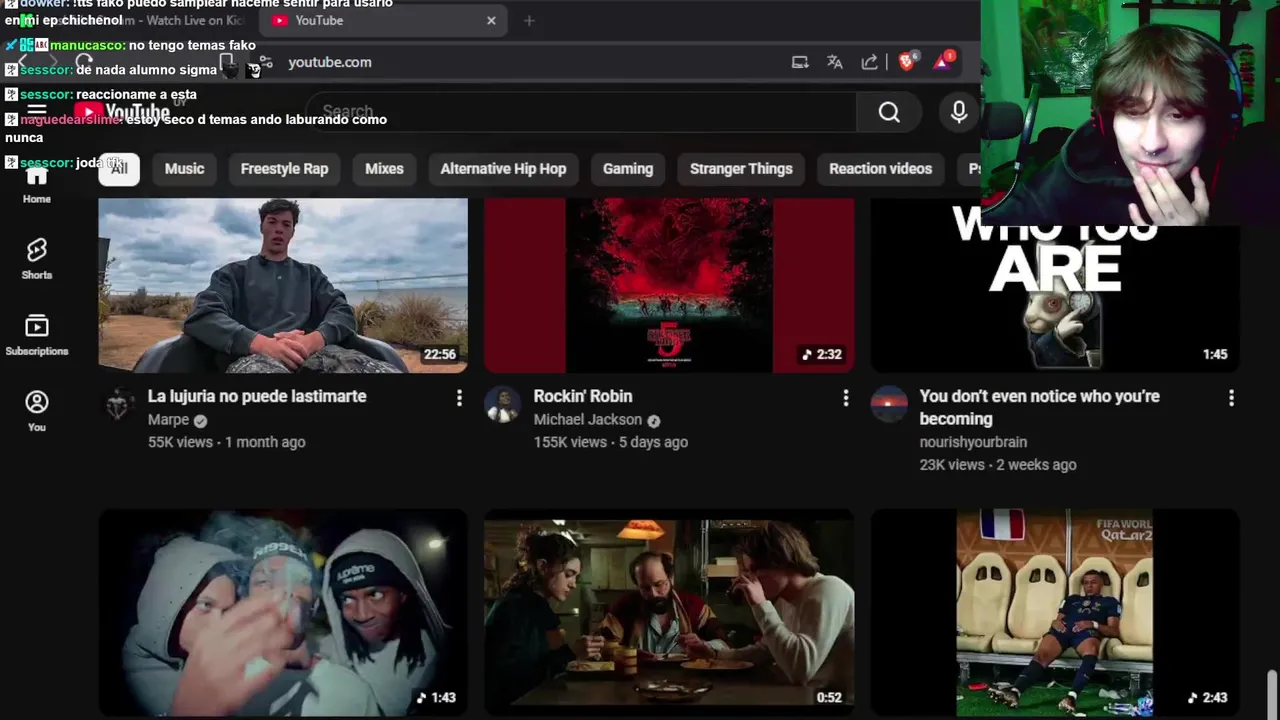Open more options for La lujuria video
This screenshot has height=720, width=1280.
tap(459, 398)
